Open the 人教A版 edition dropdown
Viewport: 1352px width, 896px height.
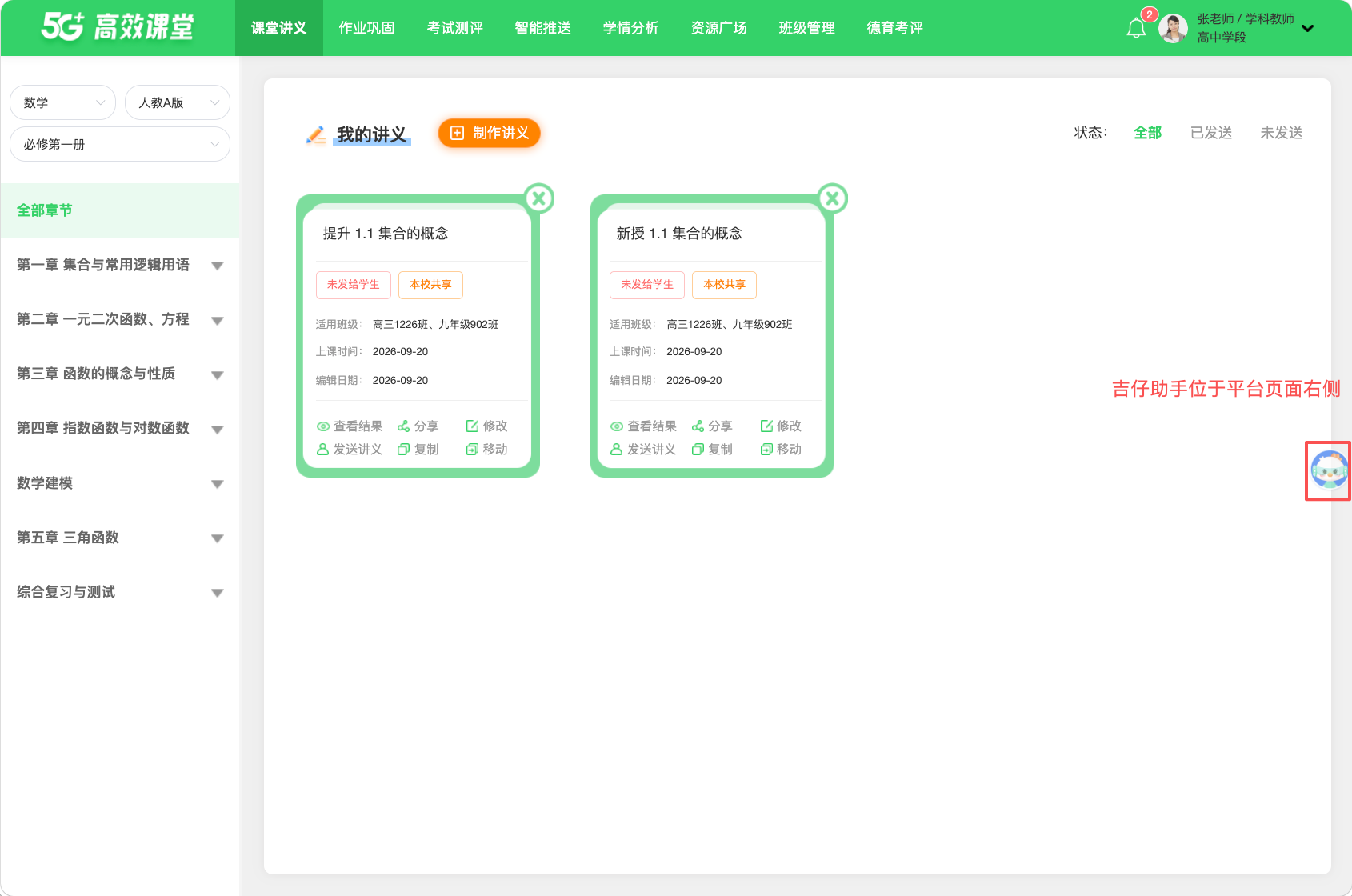[178, 102]
